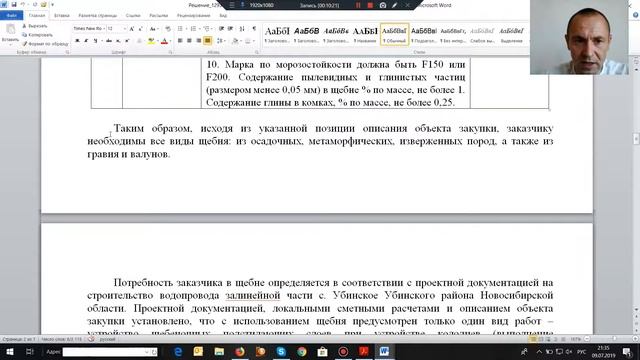This screenshot has width=640, height=360.
Task: Click the Task View icon on taskbar
Action: (29, 351)
